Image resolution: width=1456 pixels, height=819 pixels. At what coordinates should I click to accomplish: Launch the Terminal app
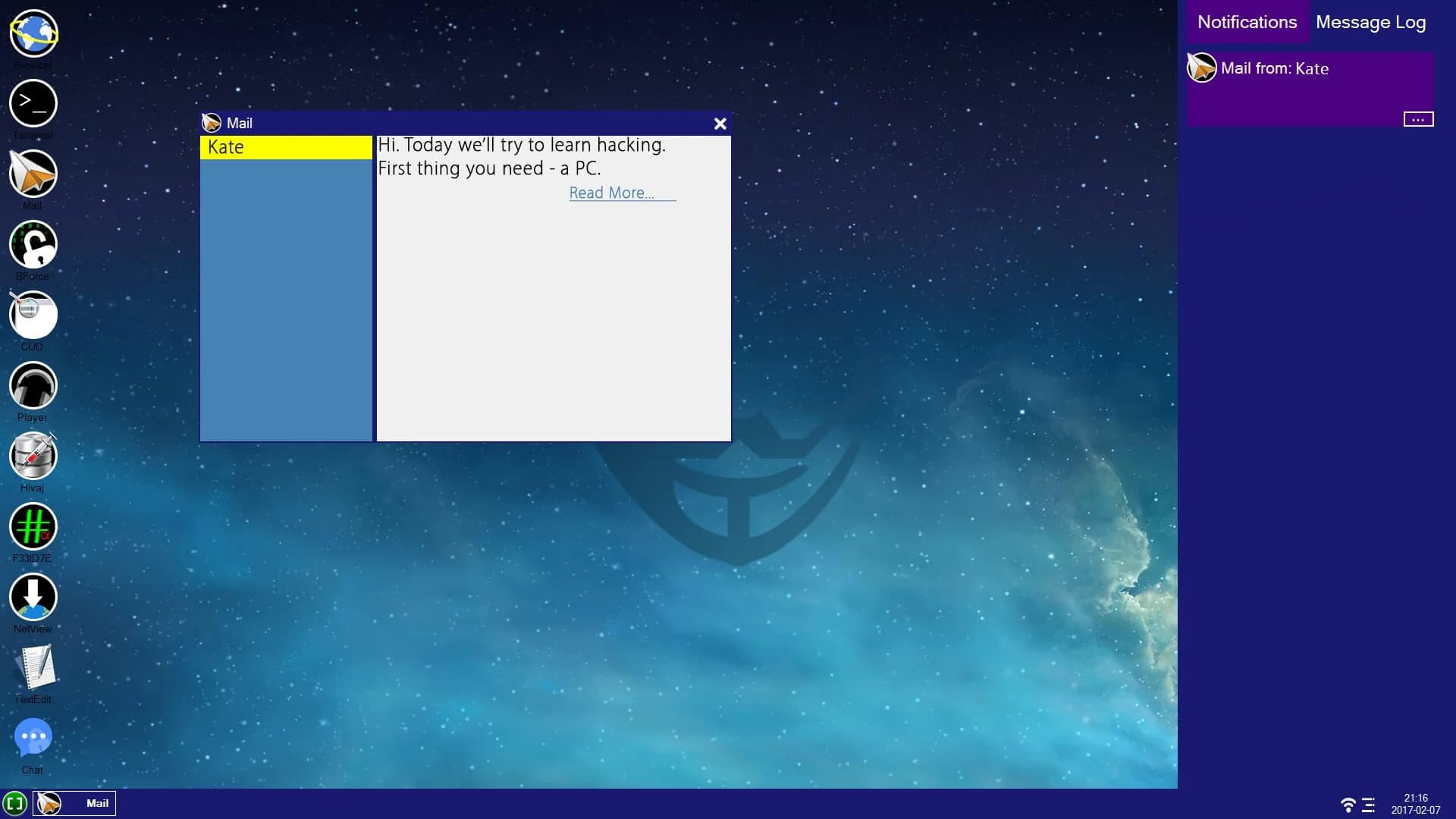coord(31,103)
